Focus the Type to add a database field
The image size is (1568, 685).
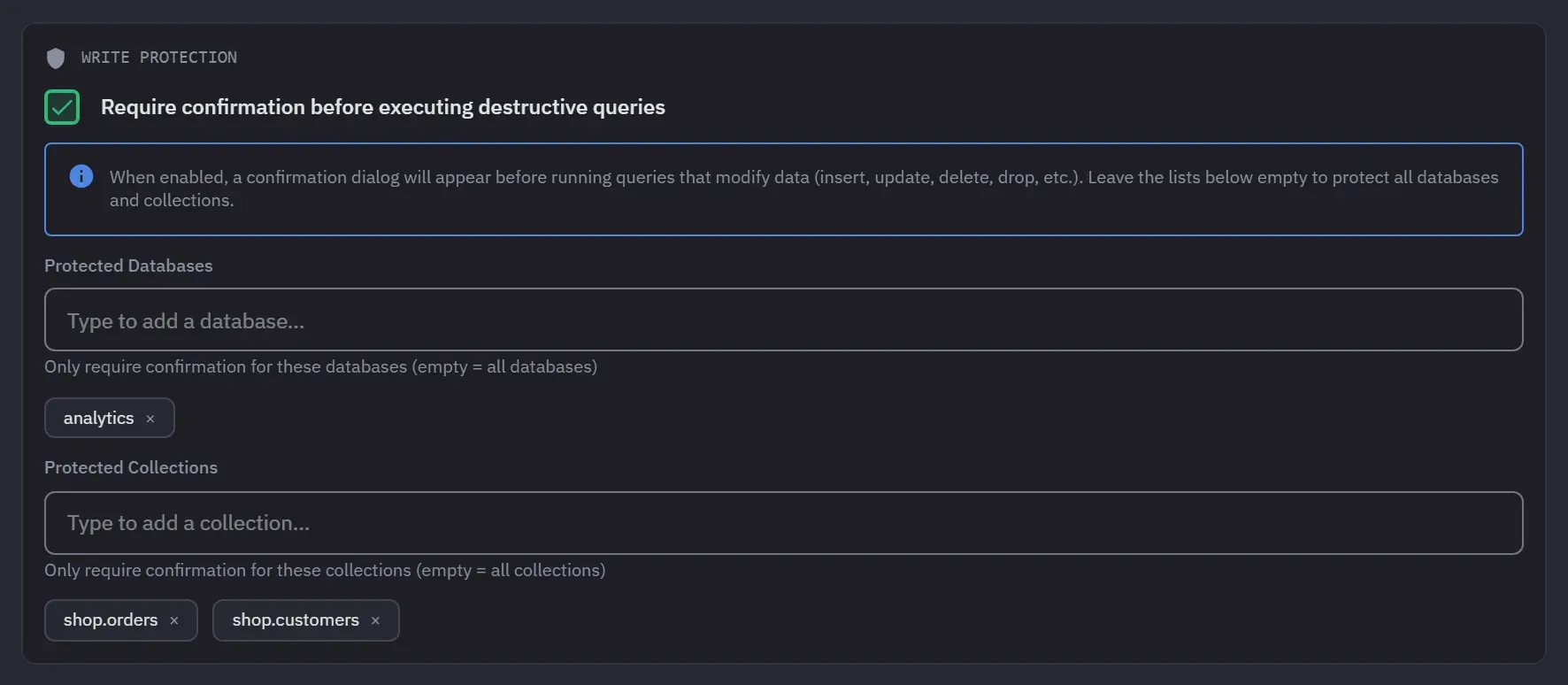click(x=783, y=319)
